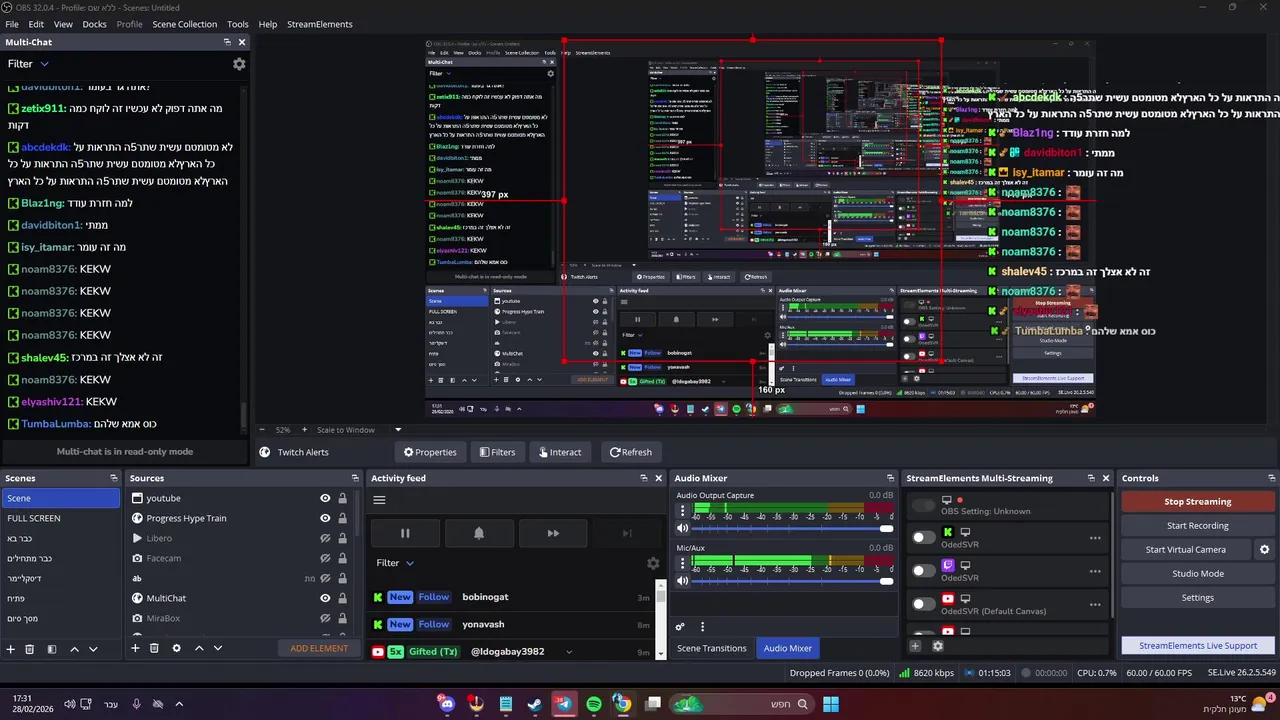Open source properties gear in Sources panel

pos(177,648)
